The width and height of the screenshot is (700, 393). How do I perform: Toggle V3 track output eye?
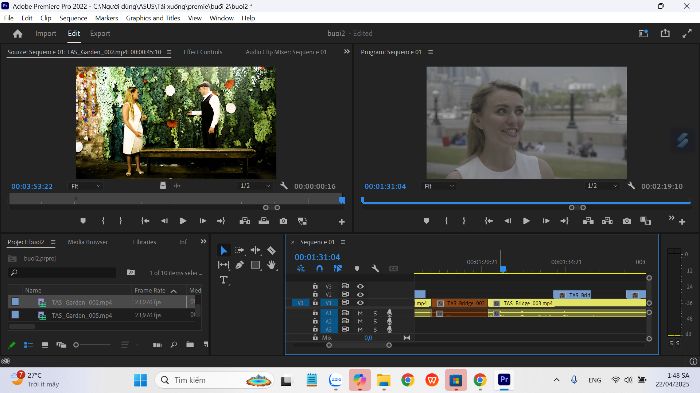click(360, 286)
